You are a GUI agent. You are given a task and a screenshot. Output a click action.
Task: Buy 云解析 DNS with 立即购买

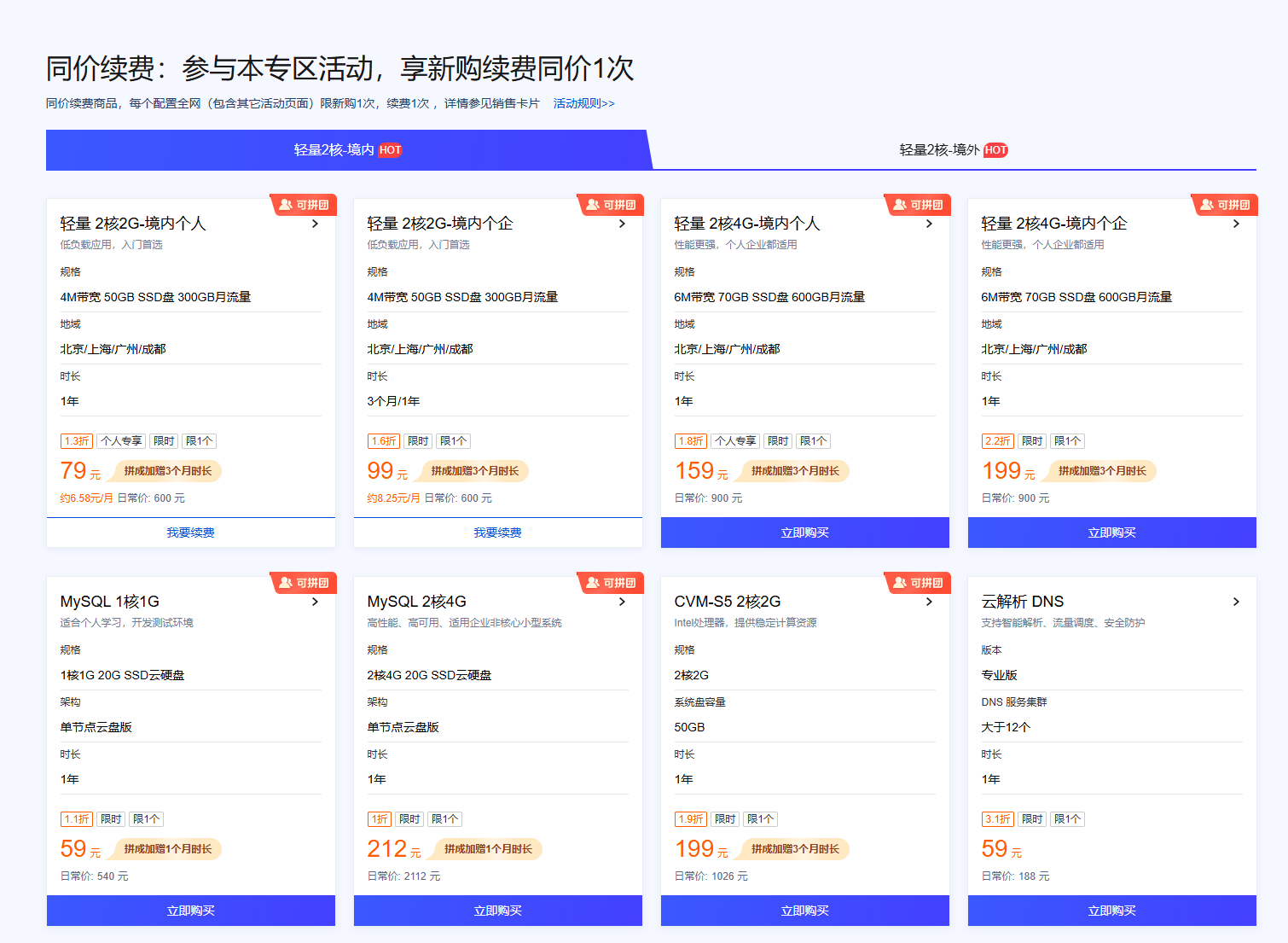[x=1112, y=911]
